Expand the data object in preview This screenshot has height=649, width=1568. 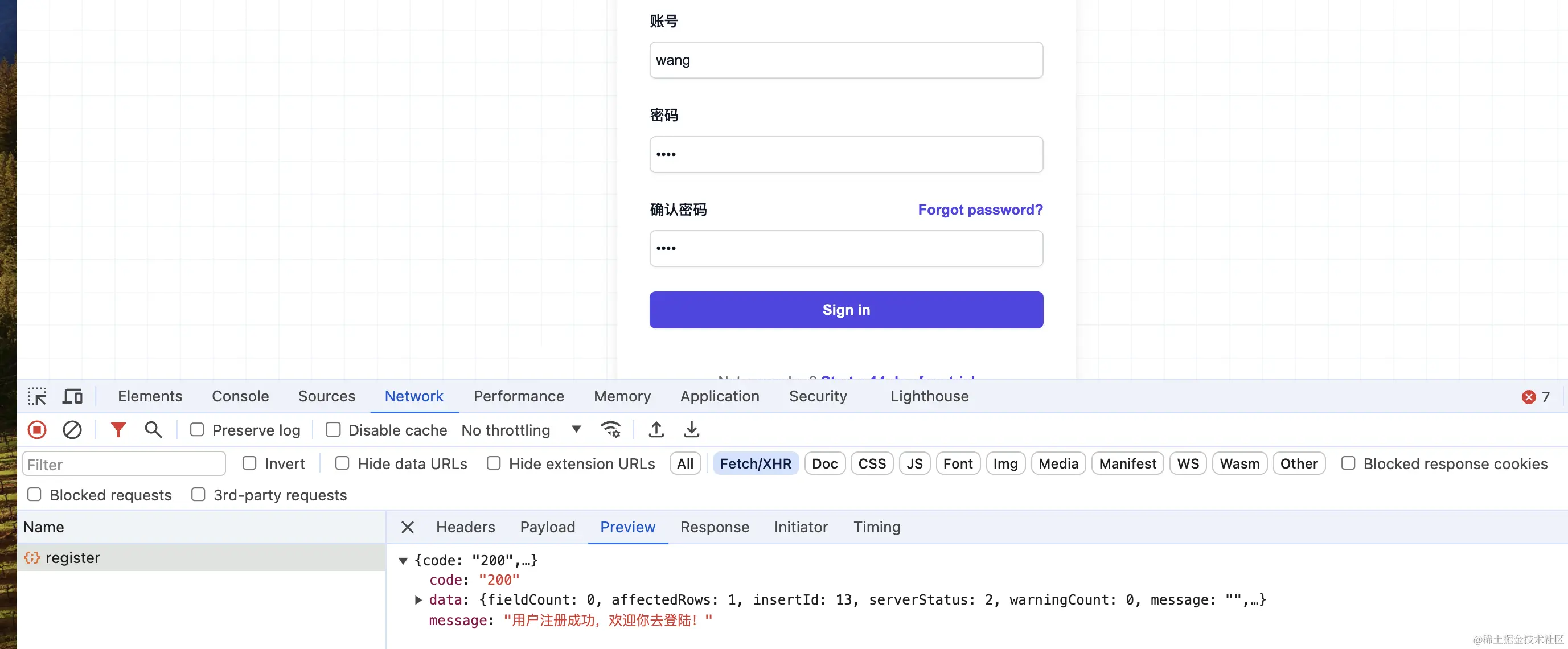click(418, 600)
